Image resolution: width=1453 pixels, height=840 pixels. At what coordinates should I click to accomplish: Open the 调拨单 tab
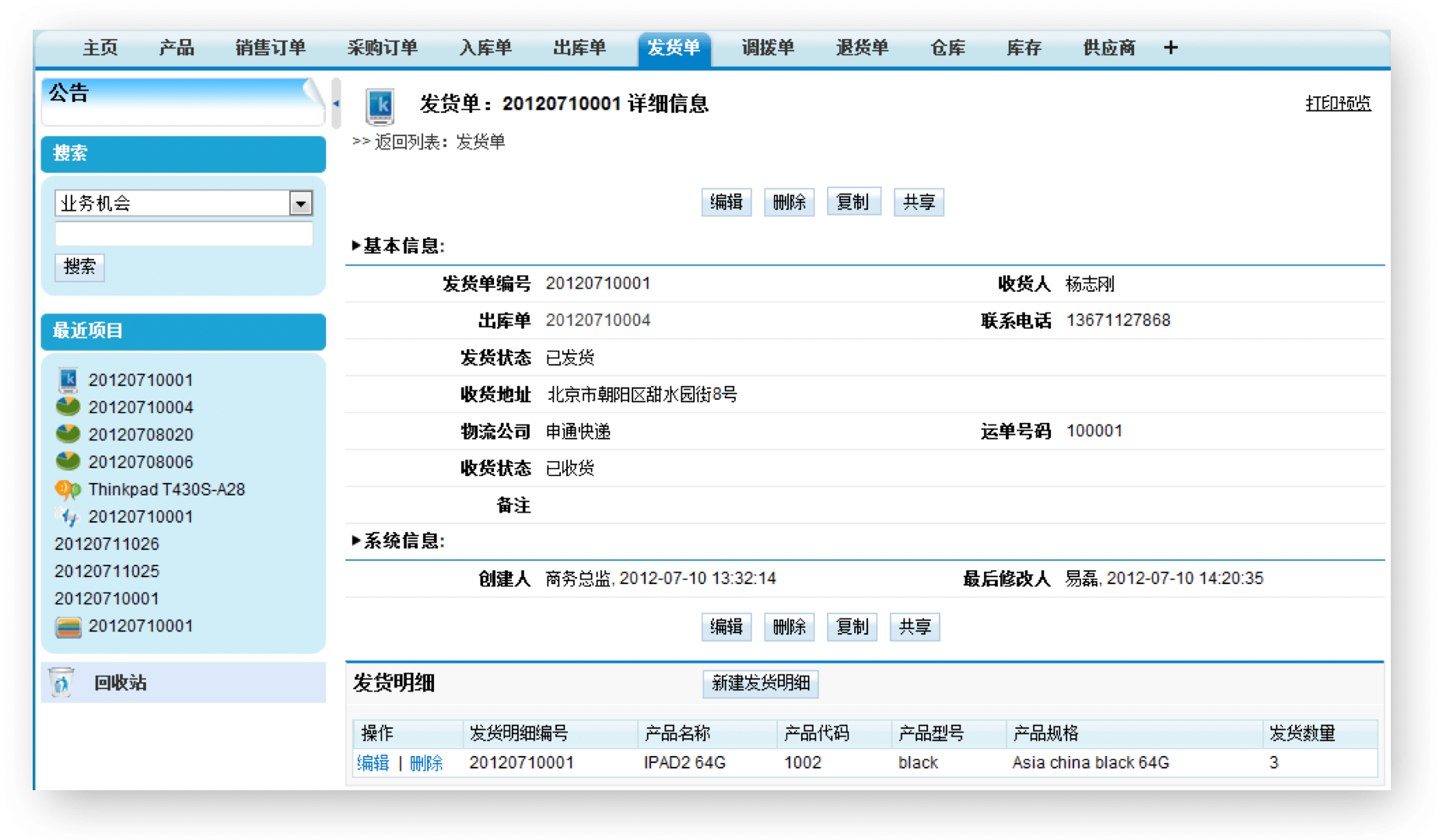tap(768, 48)
